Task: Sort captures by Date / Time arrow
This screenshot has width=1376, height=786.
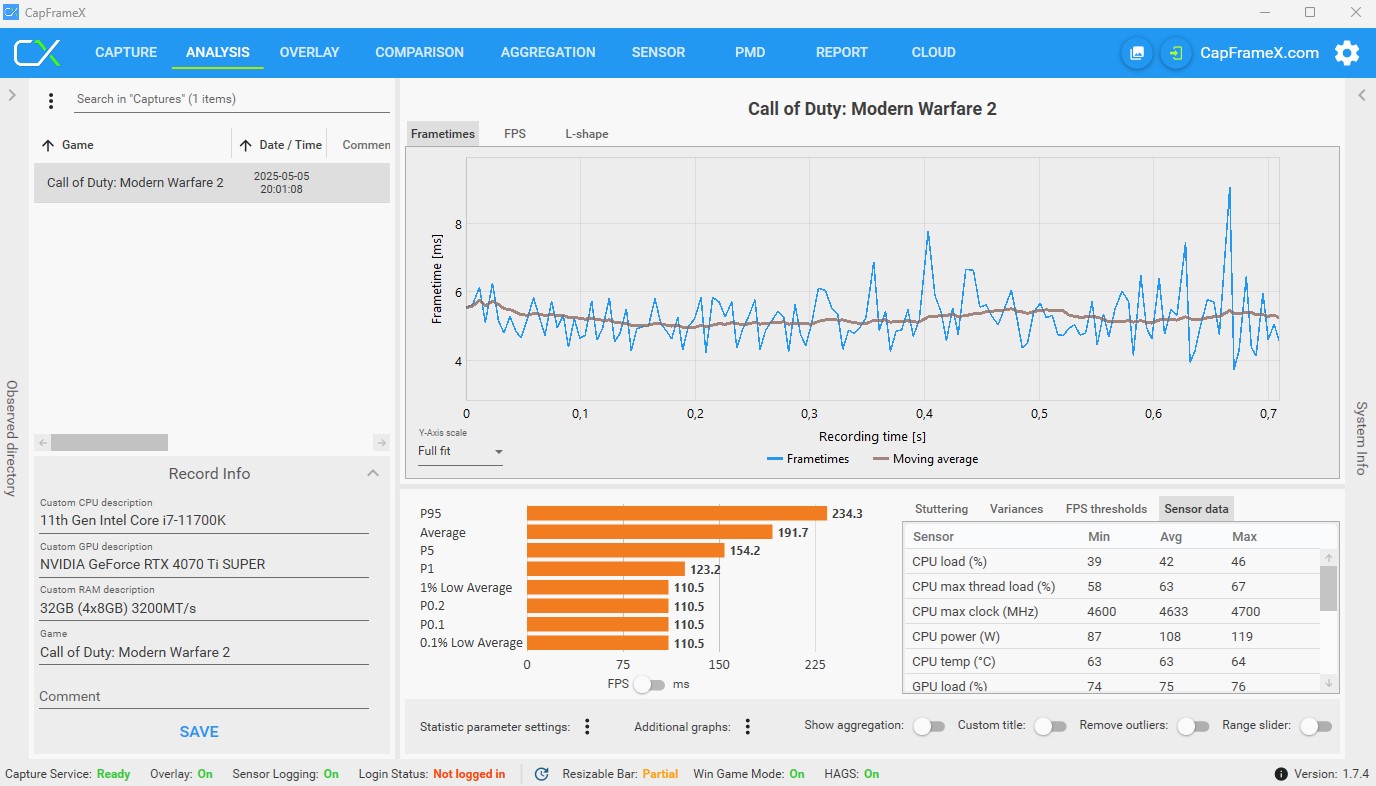Action: click(246, 145)
